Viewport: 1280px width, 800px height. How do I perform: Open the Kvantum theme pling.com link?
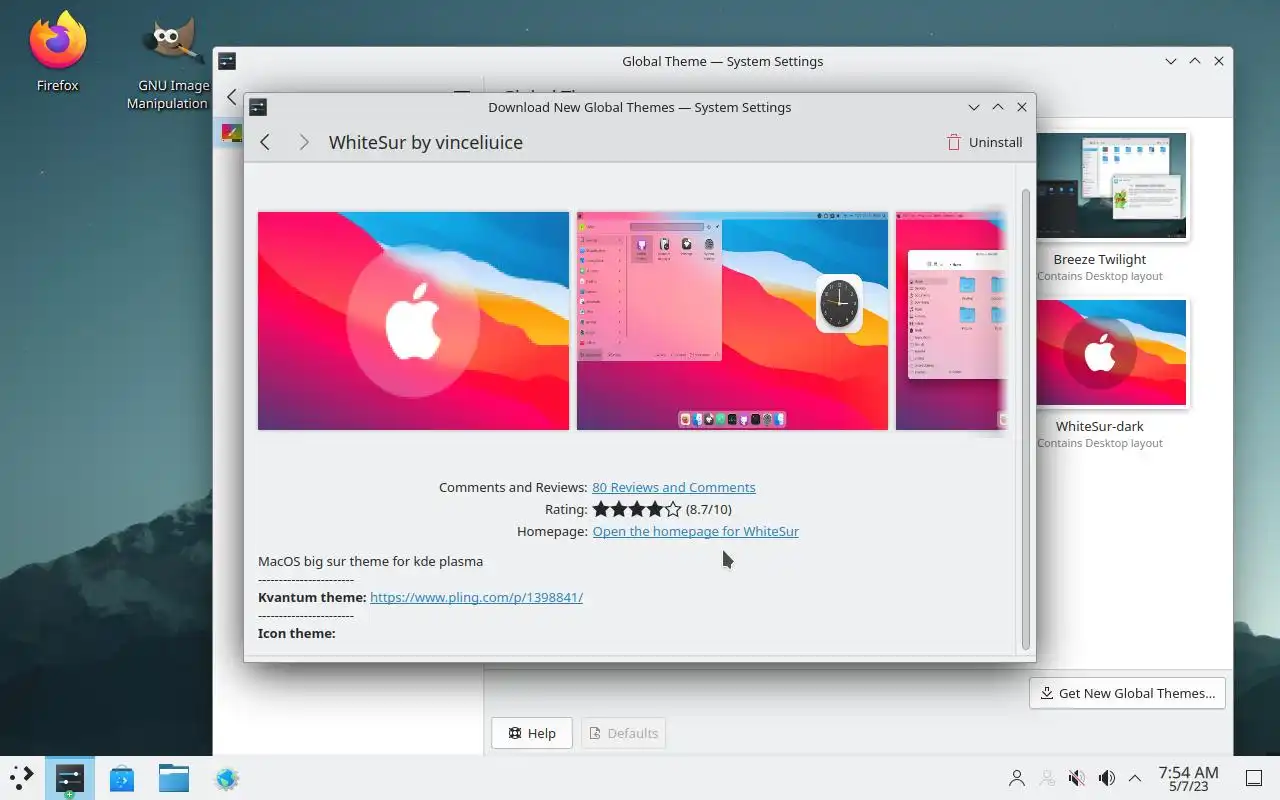476,597
